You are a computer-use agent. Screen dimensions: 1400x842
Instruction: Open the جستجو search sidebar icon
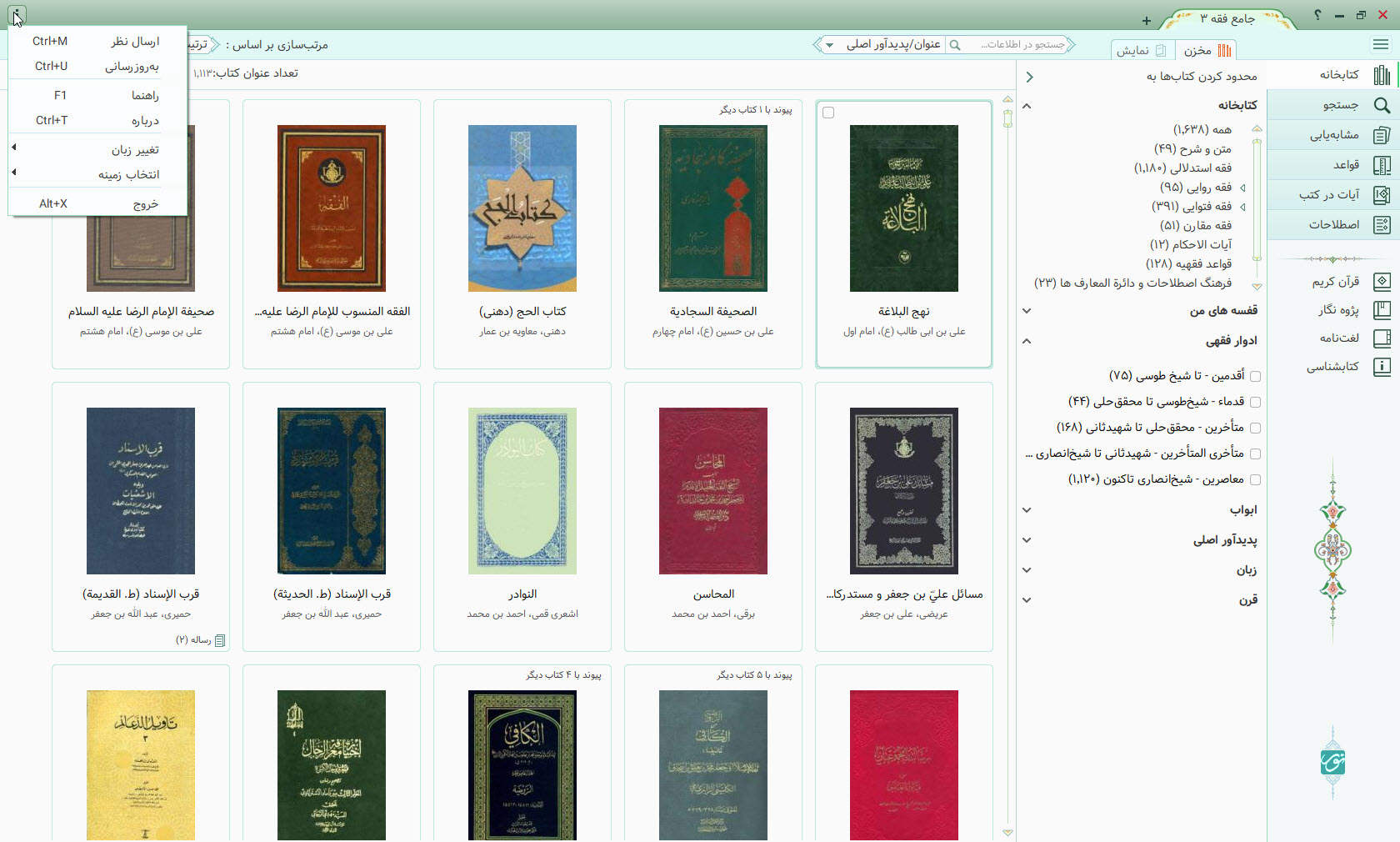(x=1382, y=105)
